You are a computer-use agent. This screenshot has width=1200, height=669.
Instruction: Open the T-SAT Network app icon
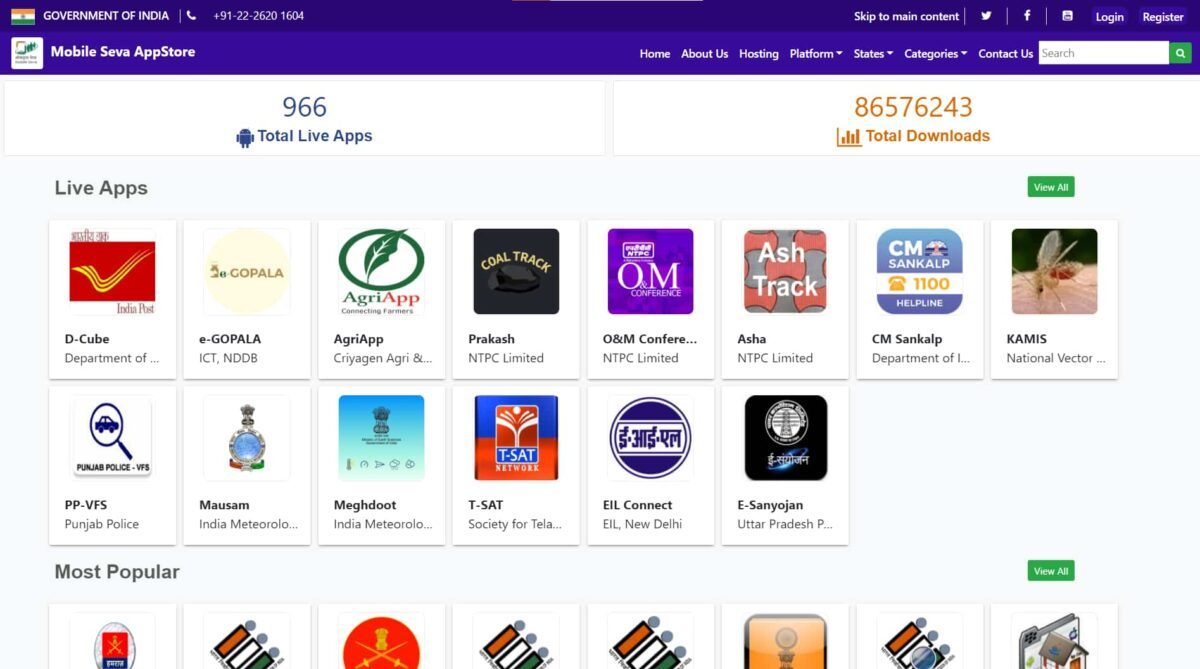click(515, 438)
